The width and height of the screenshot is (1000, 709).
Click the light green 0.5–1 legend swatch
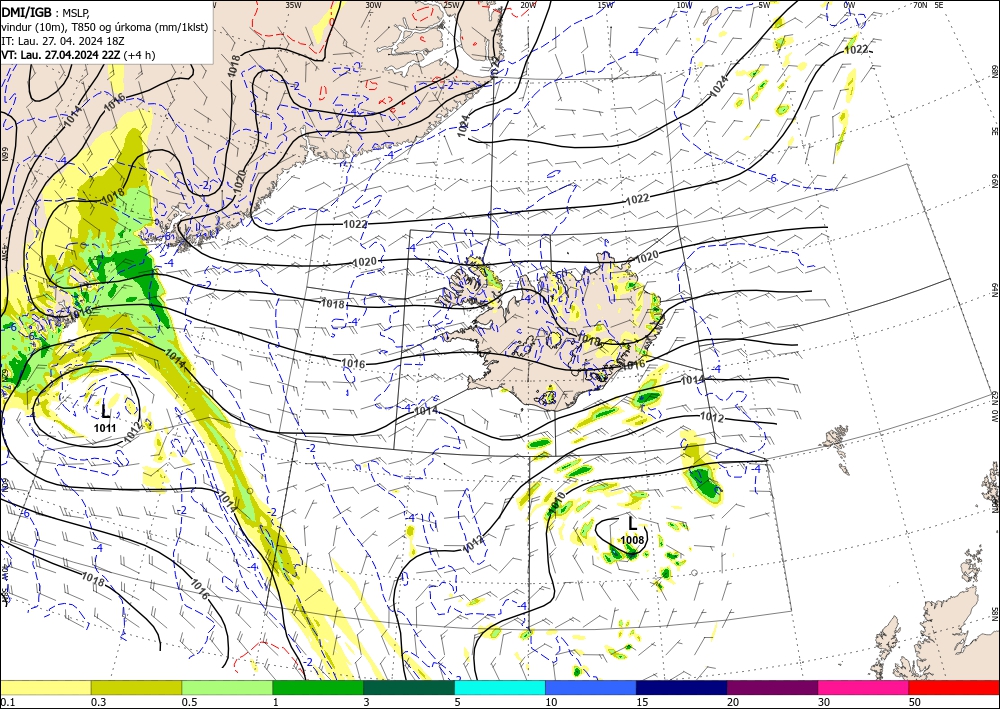227,687
